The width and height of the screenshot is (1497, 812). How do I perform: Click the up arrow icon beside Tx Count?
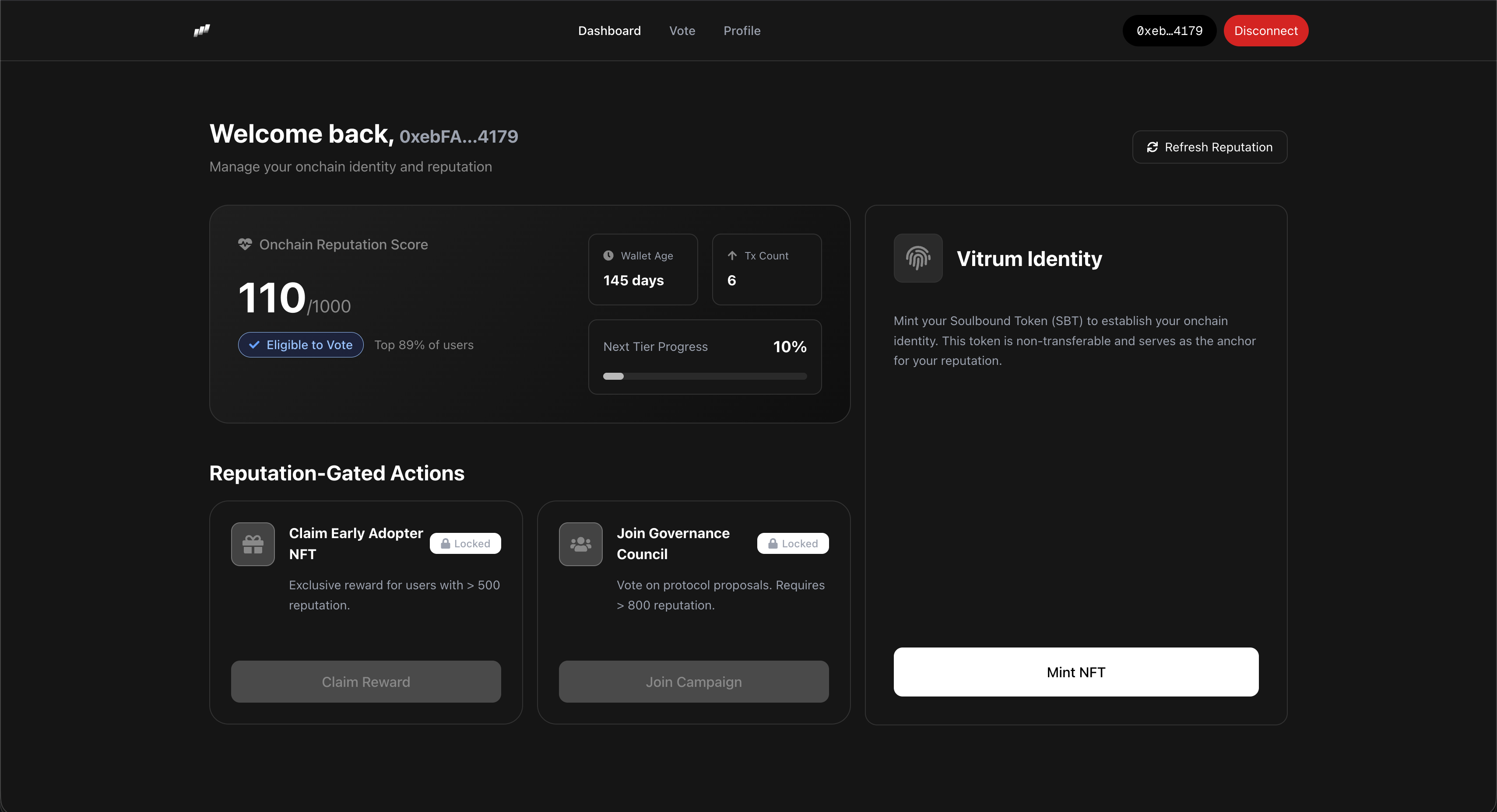[732, 255]
